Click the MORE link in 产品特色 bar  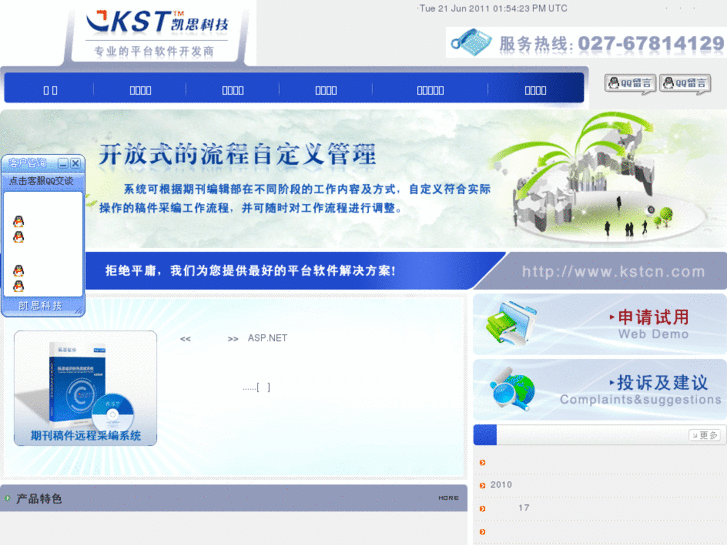click(x=448, y=498)
